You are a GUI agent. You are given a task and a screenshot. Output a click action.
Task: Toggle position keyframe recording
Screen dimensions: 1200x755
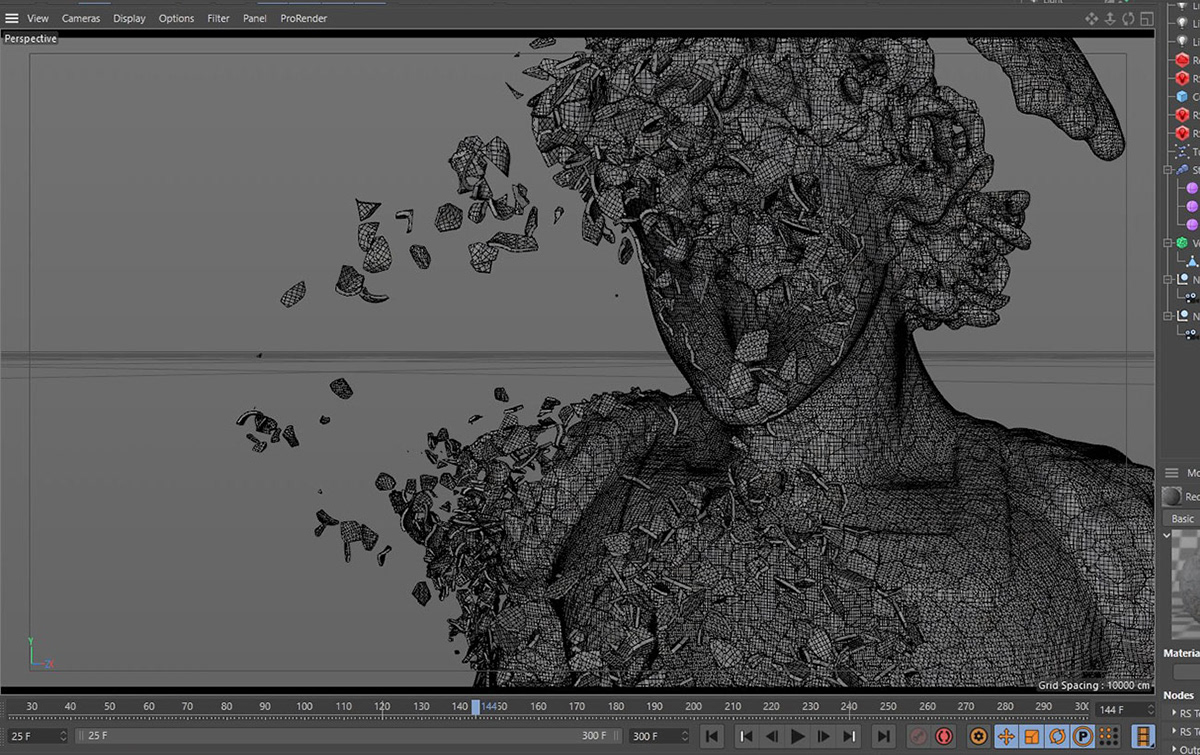point(1006,737)
